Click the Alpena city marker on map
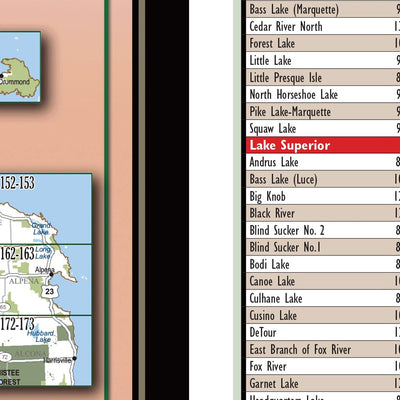Viewport: 400px width, 400px height. [x=51, y=274]
